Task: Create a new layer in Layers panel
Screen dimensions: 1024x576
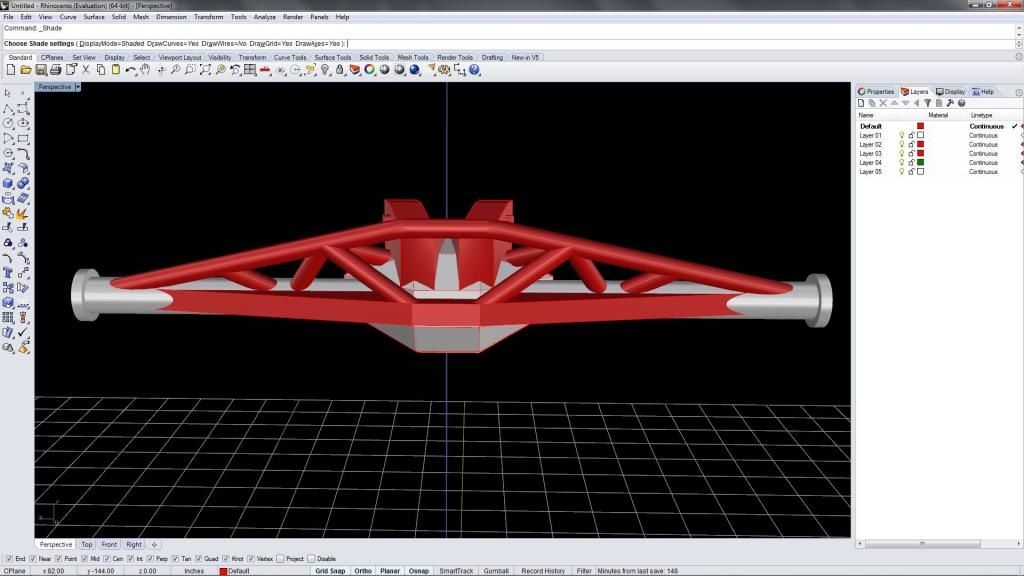Action: click(861, 103)
